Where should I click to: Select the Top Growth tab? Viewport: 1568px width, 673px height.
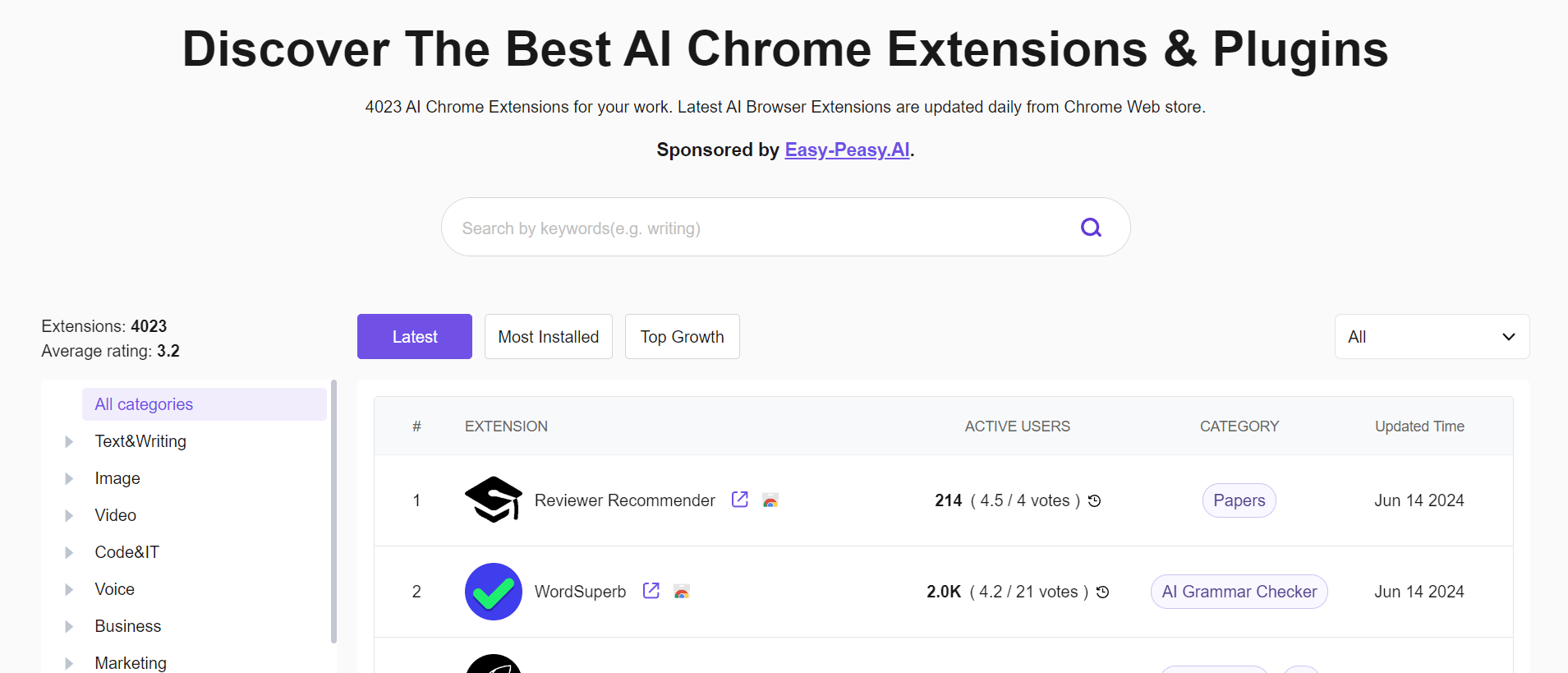click(682, 336)
